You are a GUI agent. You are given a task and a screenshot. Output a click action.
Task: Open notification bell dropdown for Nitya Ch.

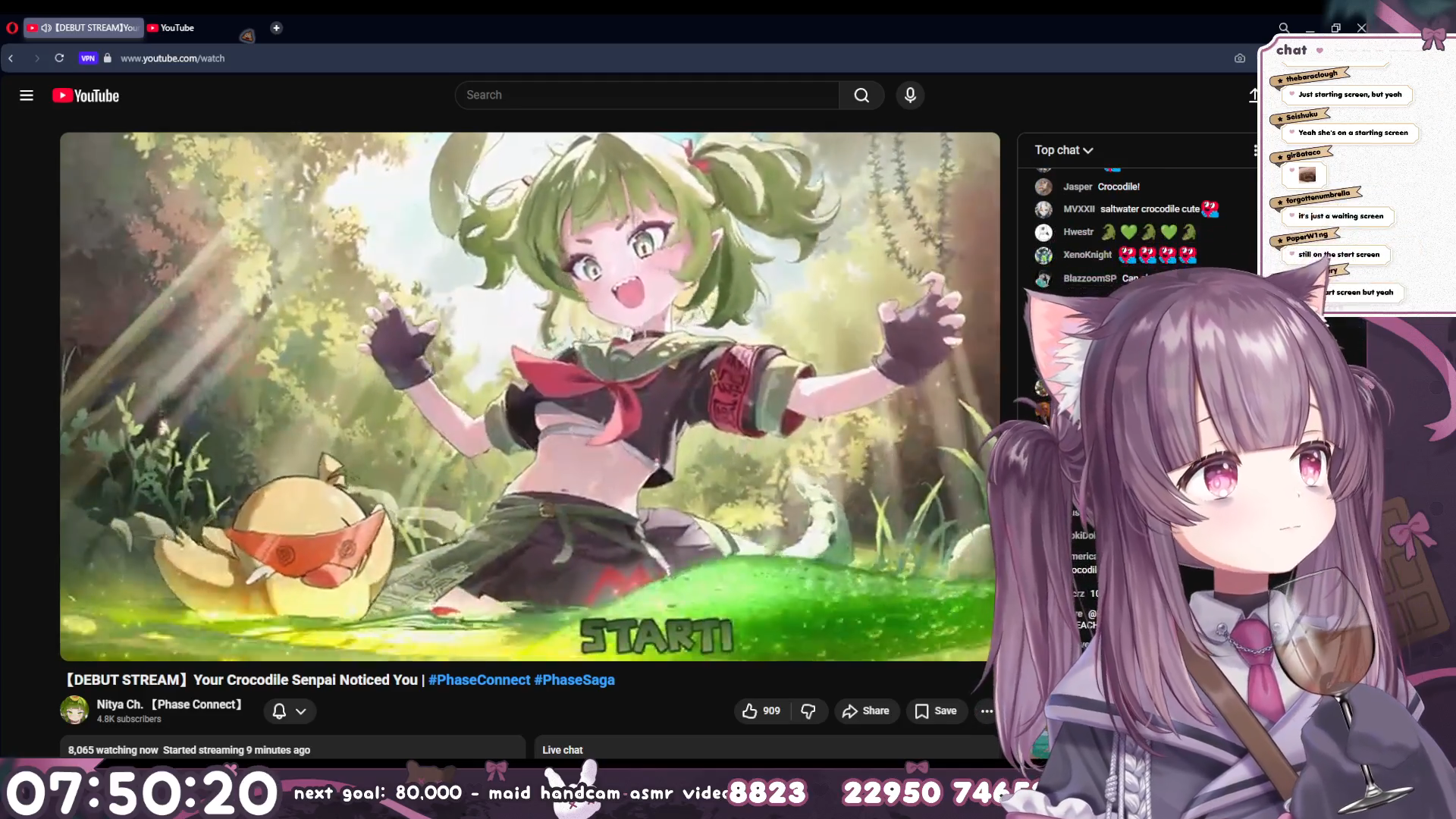click(x=289, y=711)
